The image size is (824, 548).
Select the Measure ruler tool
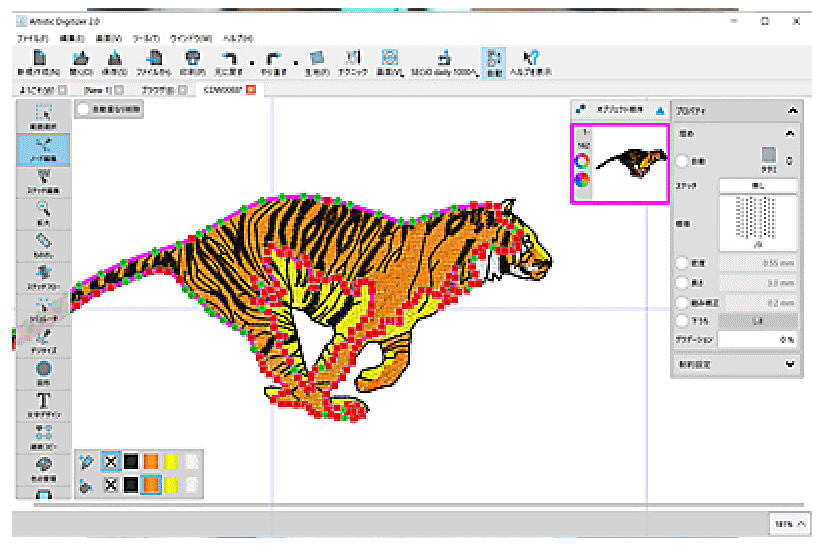(44, 245)
